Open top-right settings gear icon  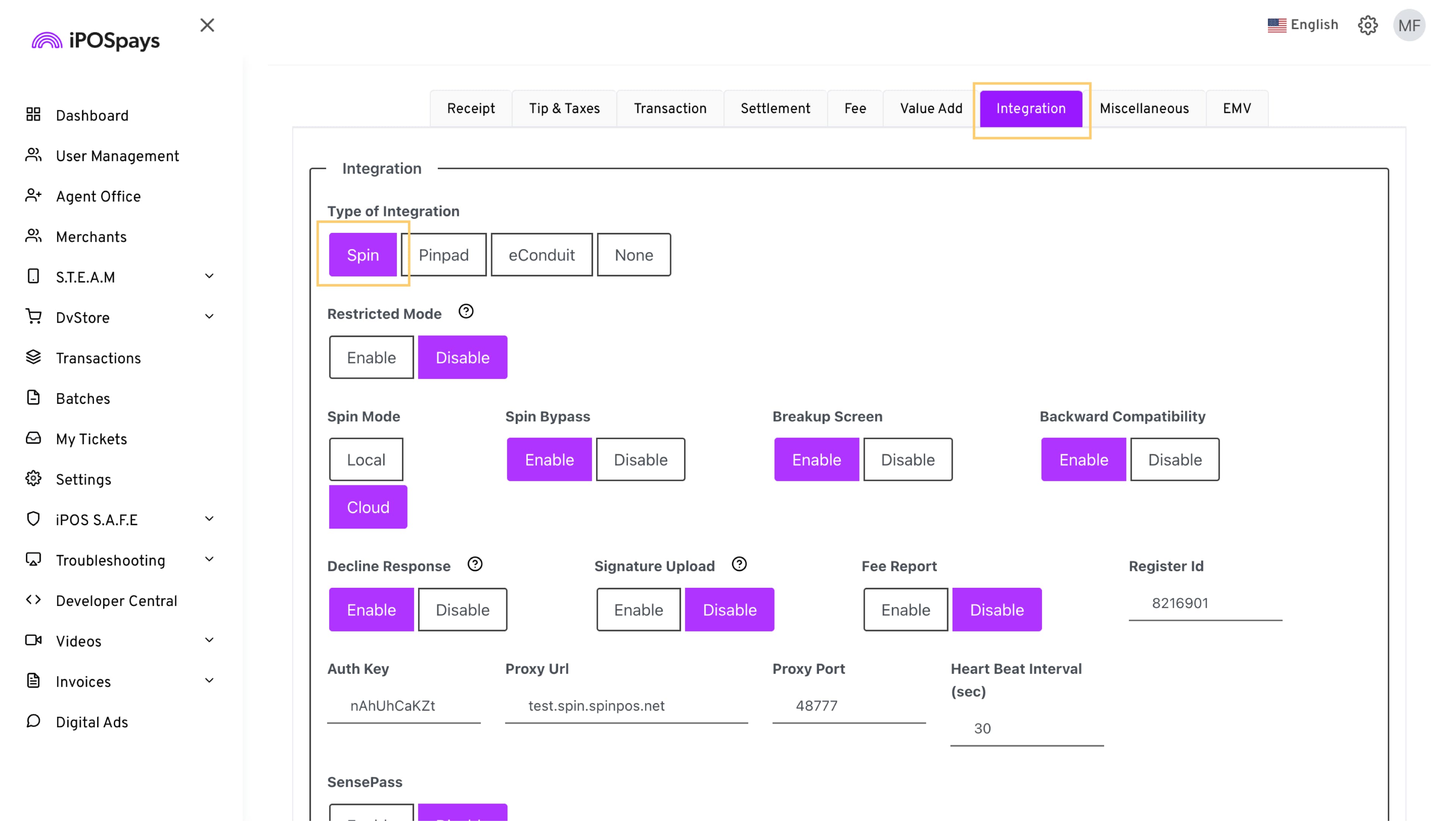pyautogui.click(x=1368, y=25)
